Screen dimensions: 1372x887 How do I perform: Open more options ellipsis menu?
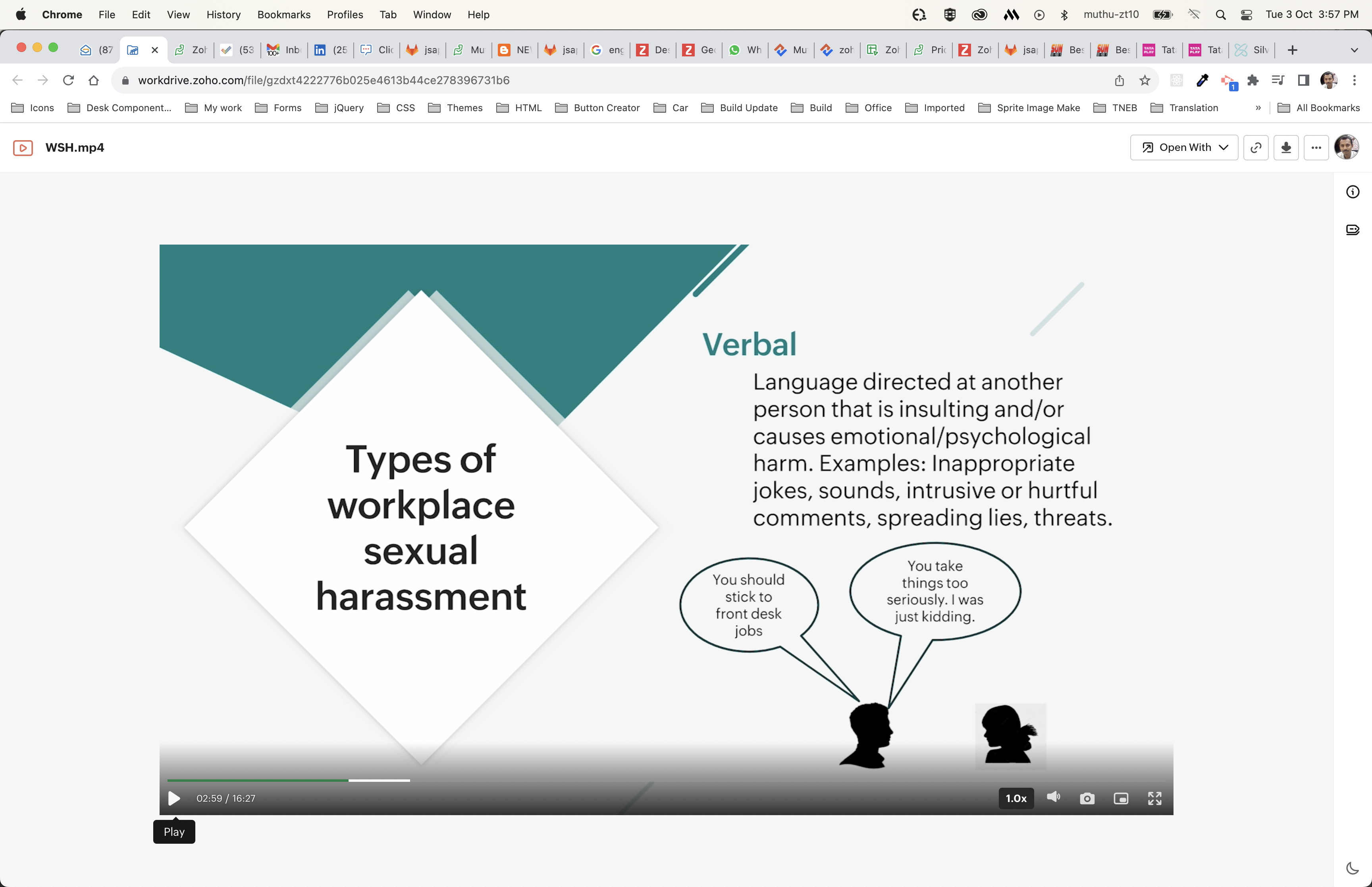1316,147
